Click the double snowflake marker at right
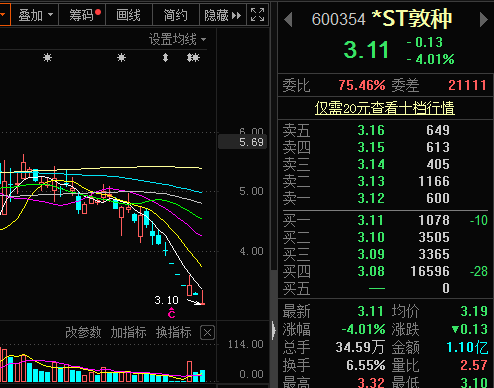The height and width of the screenshot is (388, 494). point(193,58)
